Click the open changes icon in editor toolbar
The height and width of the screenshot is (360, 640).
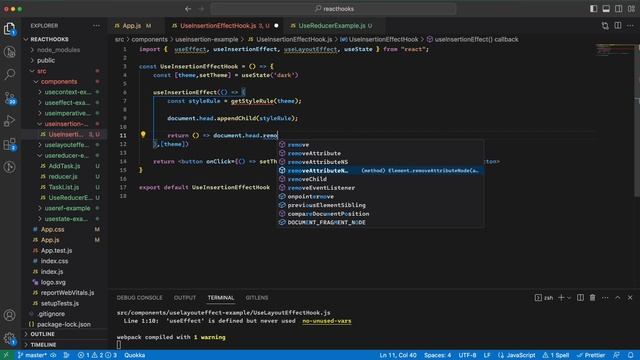pyautogui.click(x=605, y=26)
